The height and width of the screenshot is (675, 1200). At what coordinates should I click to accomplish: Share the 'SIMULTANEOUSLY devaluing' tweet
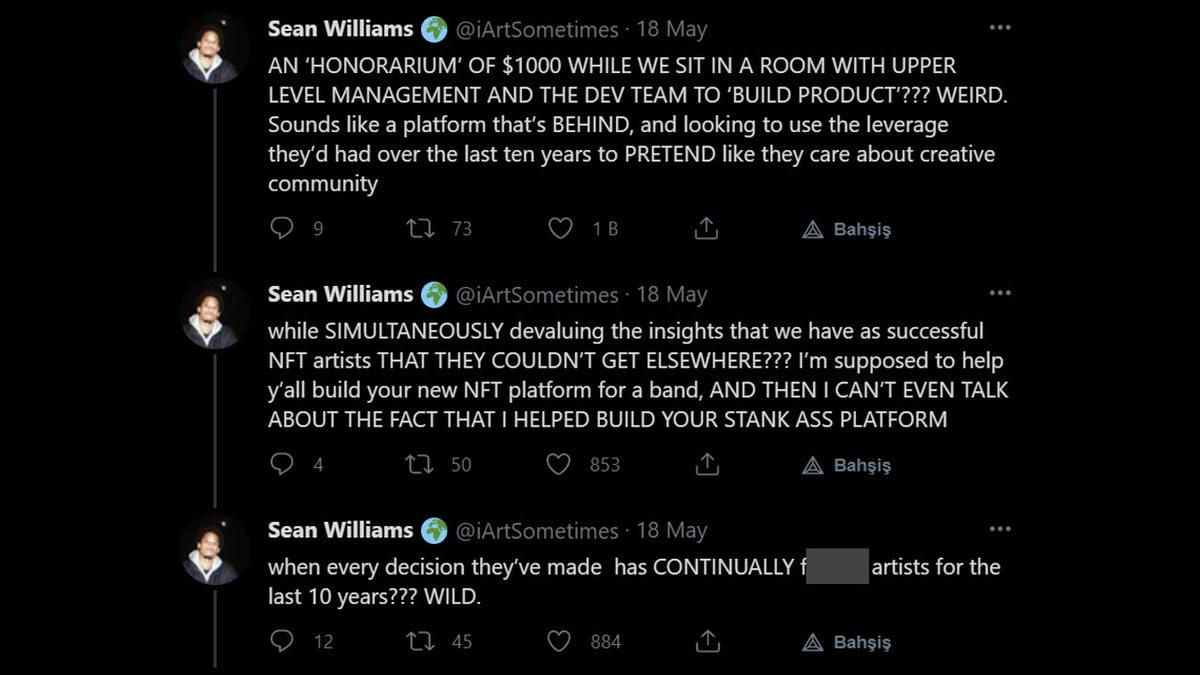pyautogui.click(x=706, y=465)
